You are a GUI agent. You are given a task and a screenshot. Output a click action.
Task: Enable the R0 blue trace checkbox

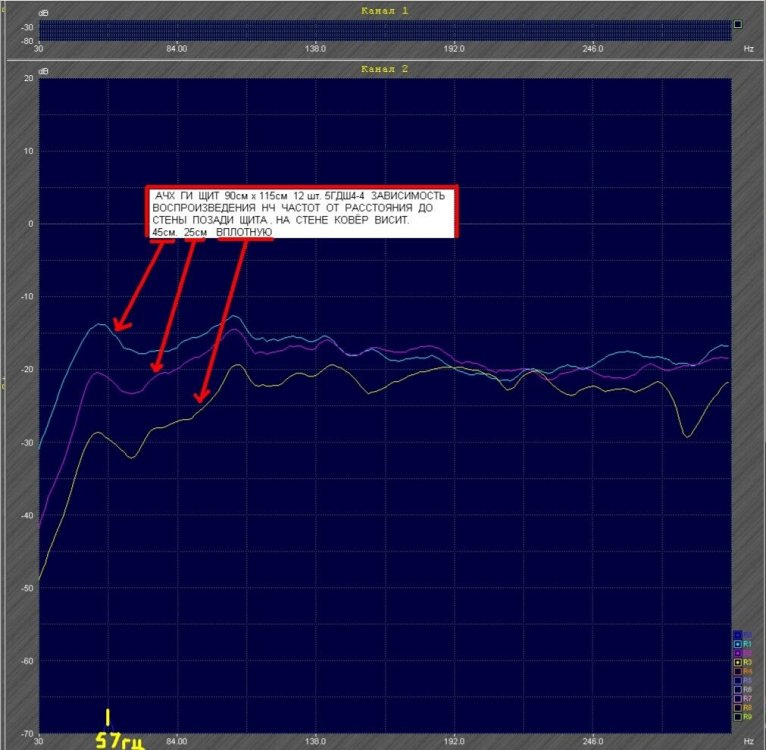(738, 635)
